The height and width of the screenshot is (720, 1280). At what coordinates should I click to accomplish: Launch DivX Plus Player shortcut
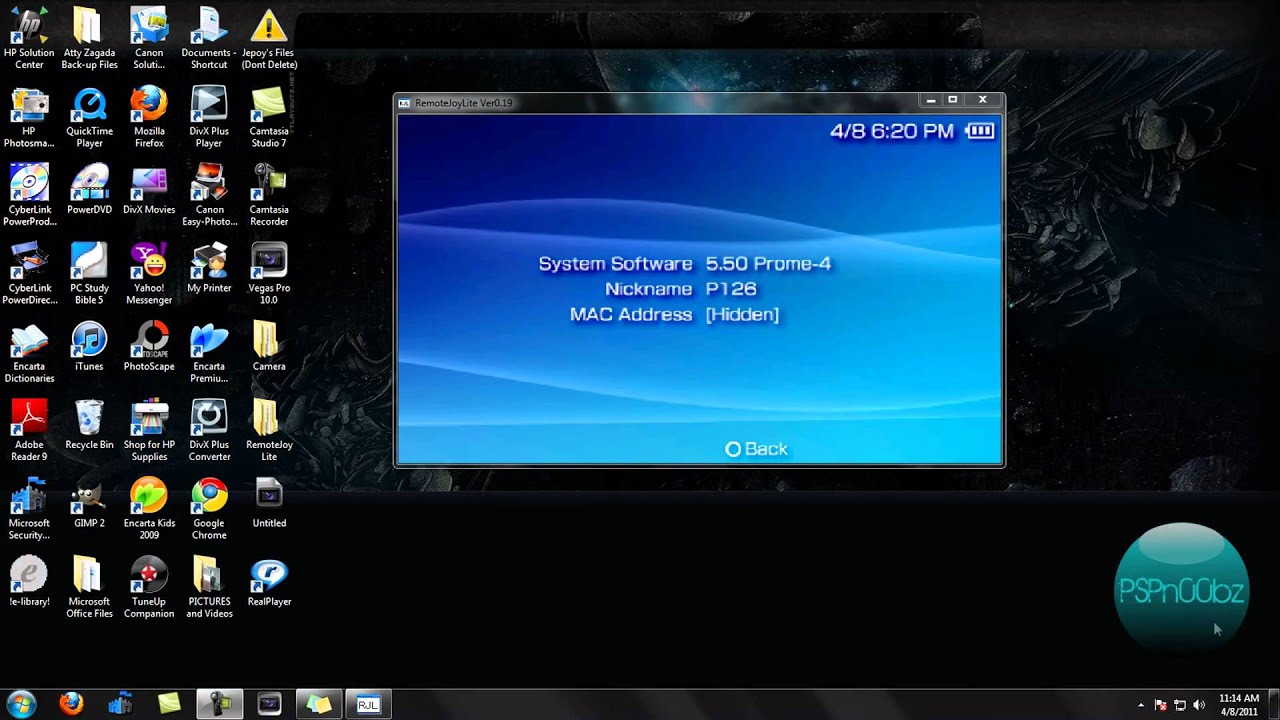click(209, 118)
